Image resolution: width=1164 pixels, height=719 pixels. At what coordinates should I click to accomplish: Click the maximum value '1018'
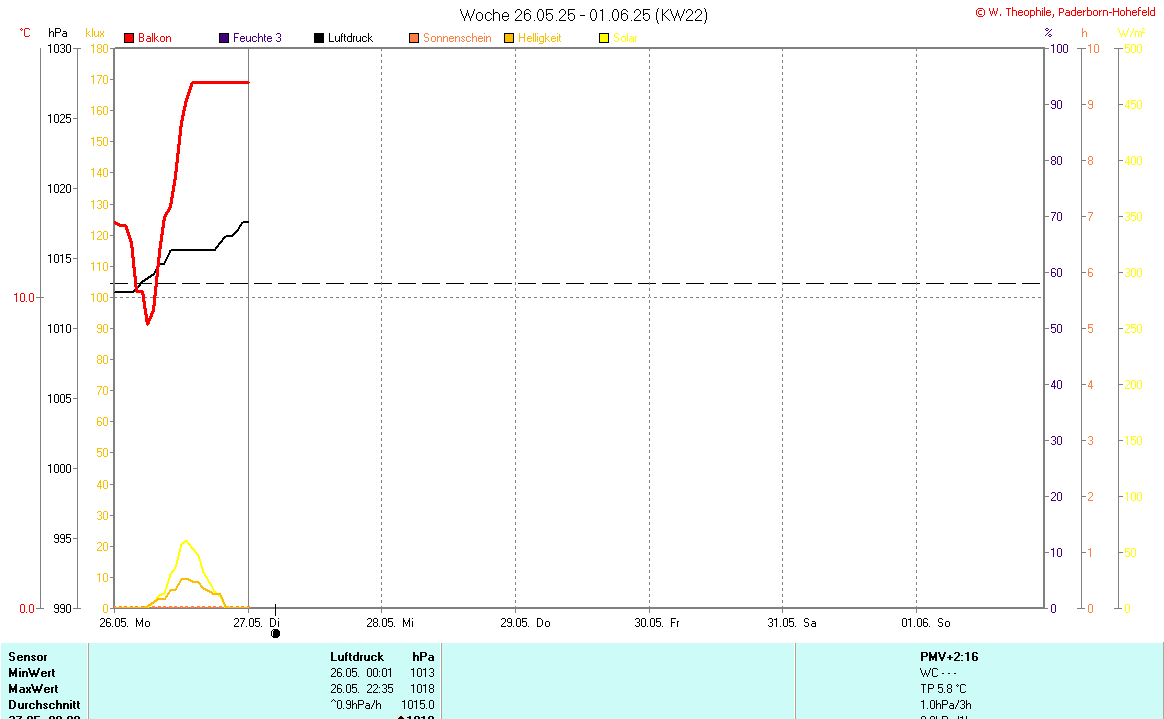[422, 689]
